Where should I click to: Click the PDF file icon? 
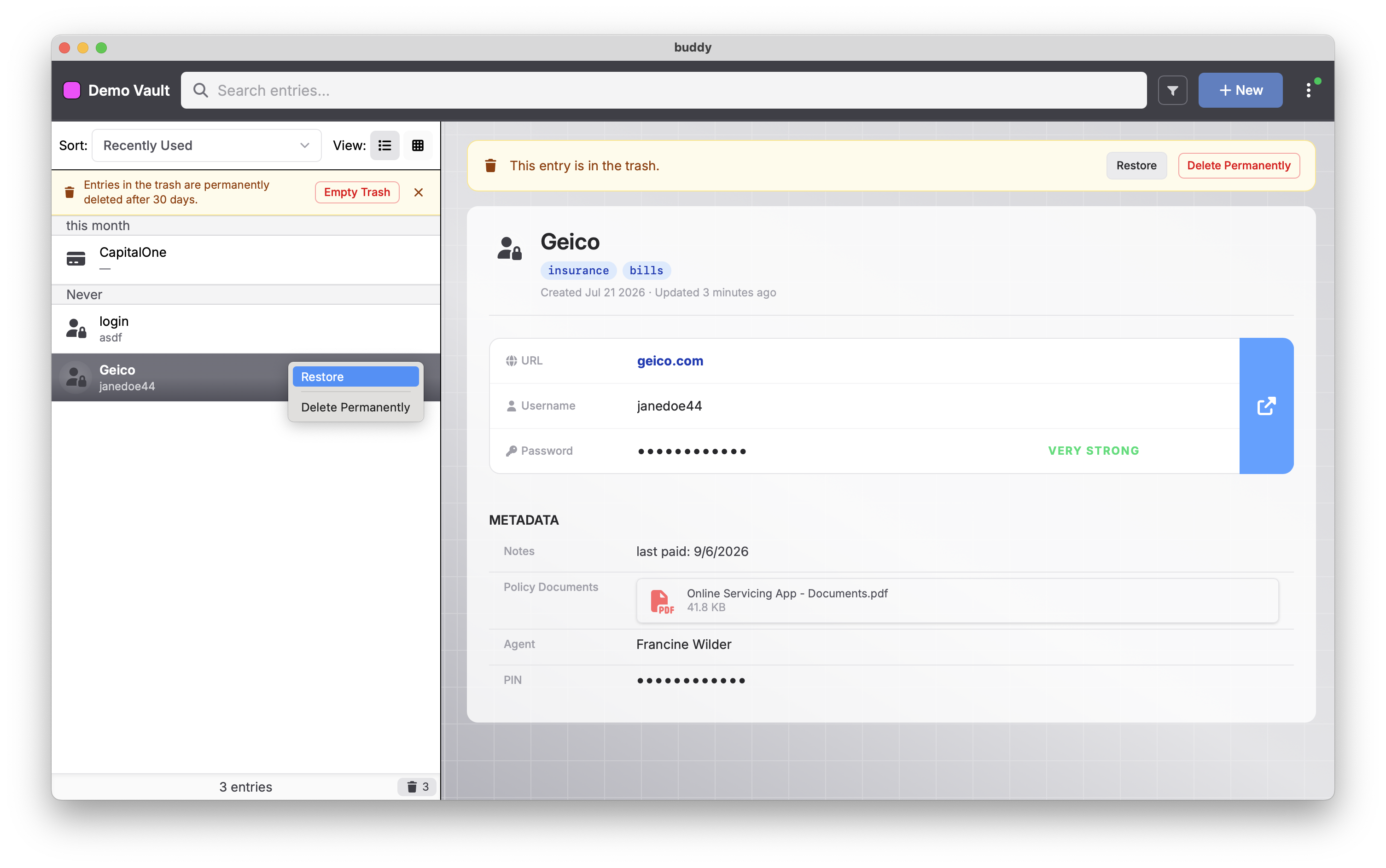[x=661, y=601]
